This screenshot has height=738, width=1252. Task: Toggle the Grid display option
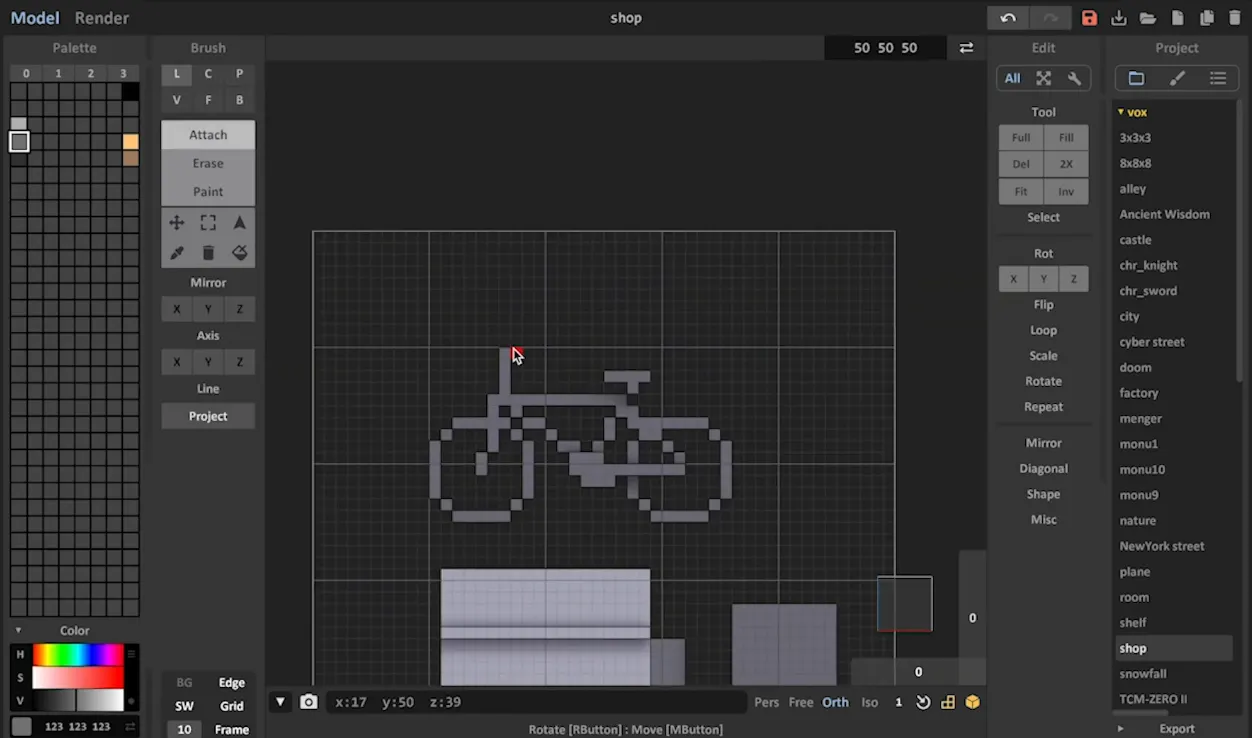point(231,706)
